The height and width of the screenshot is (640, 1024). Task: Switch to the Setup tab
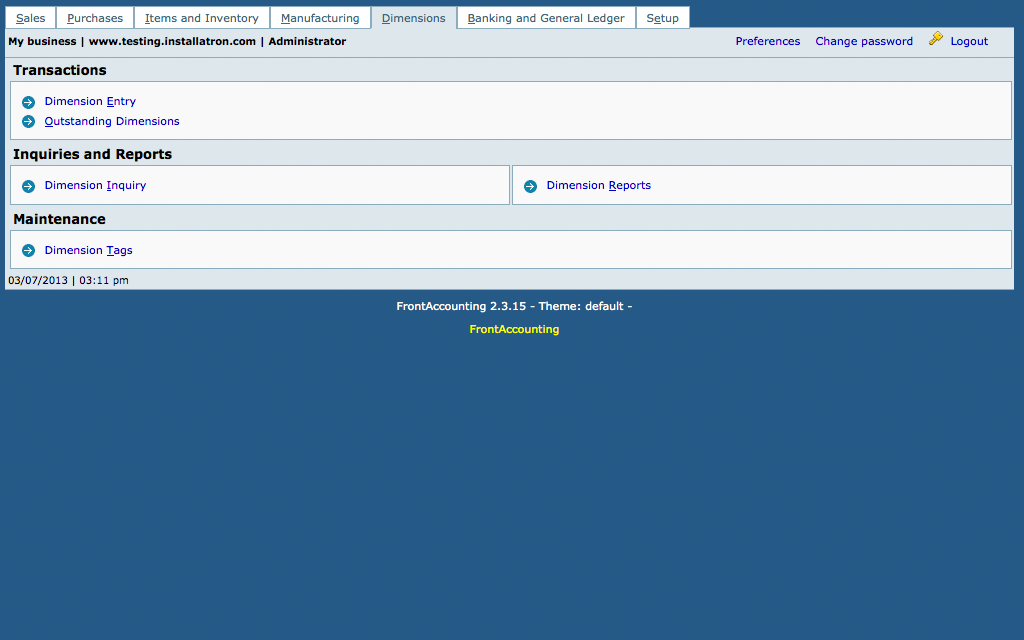pyautogui.click(x=662, y=18)
